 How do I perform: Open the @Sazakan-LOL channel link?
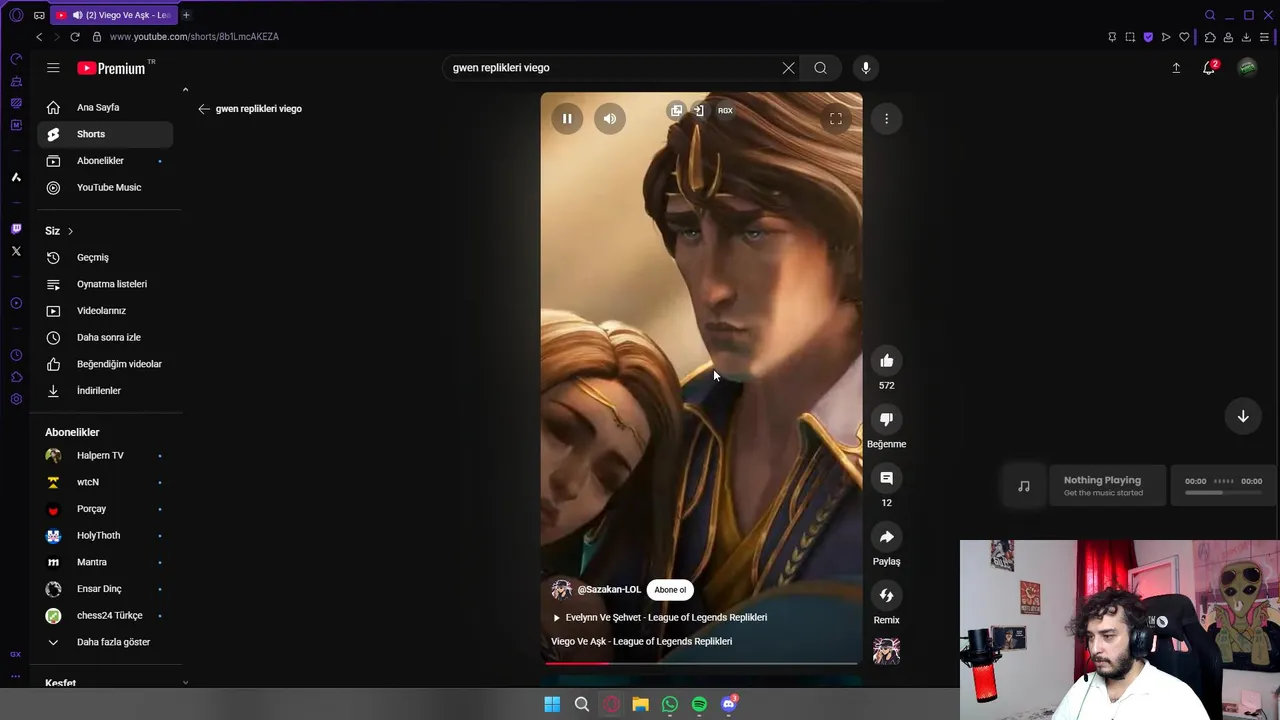coord(609,590)
